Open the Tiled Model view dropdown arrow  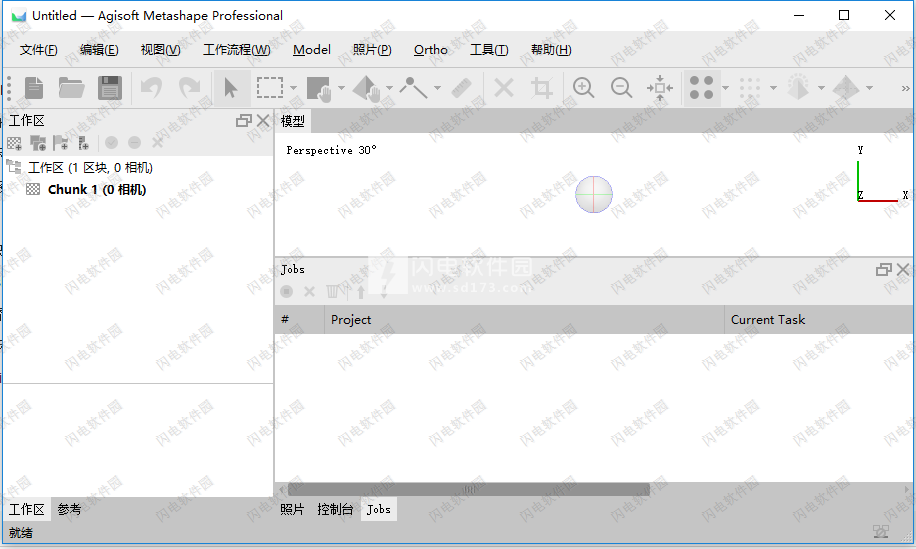(x=869, y=88)
